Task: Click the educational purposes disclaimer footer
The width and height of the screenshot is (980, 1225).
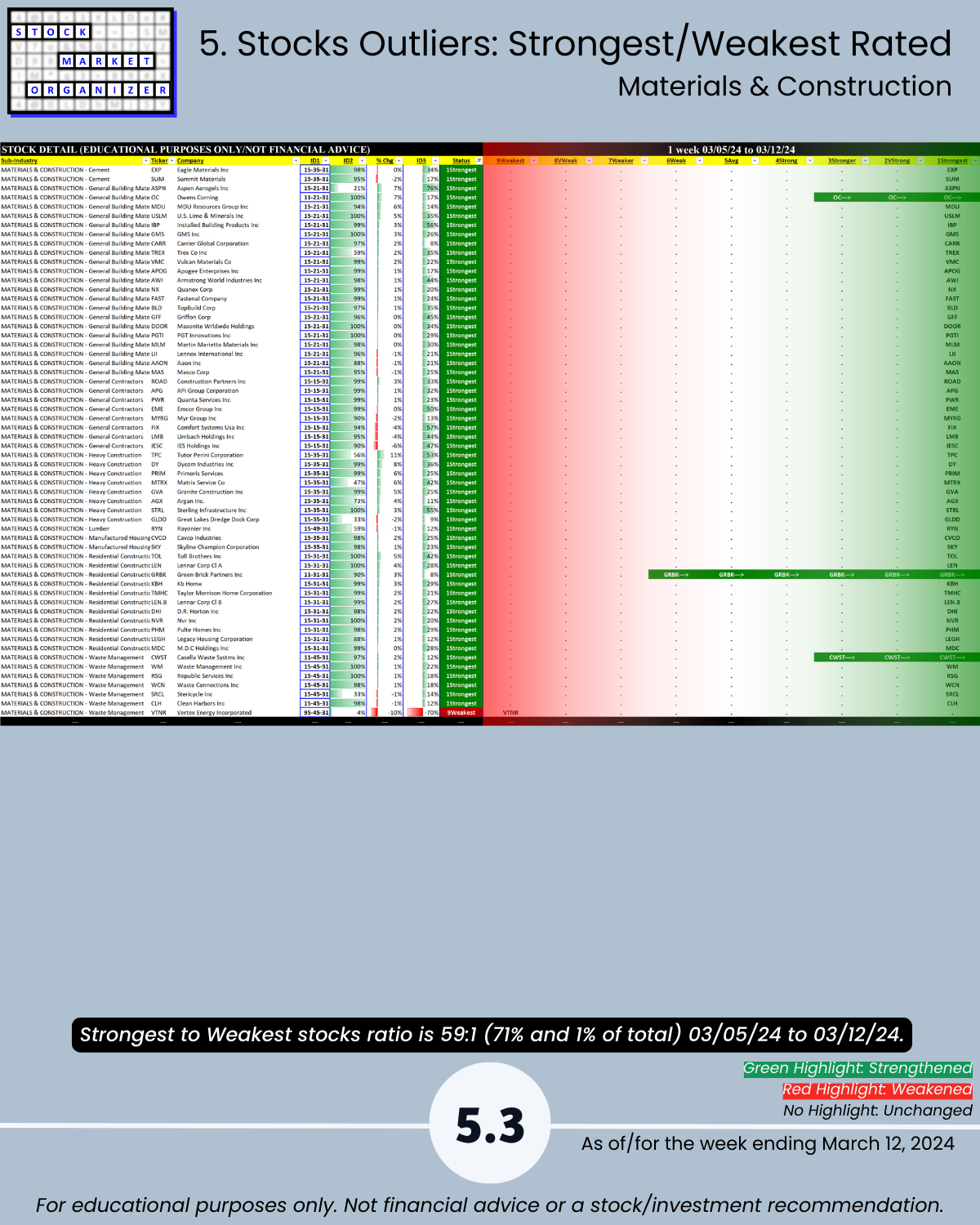Action: coord(490,1205)
